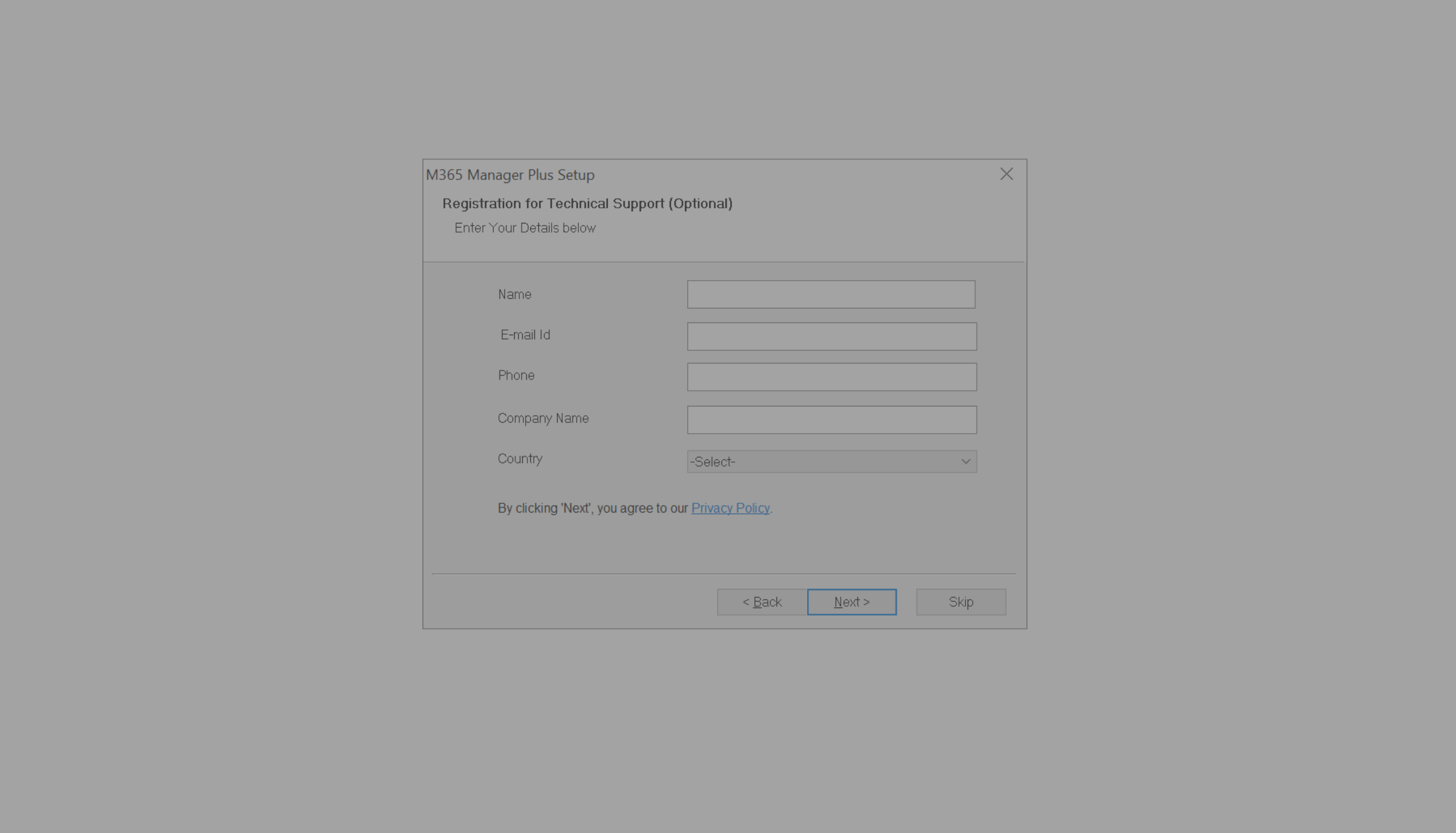Click the Phone number field
1456x833 pixels.
point(831,377)
